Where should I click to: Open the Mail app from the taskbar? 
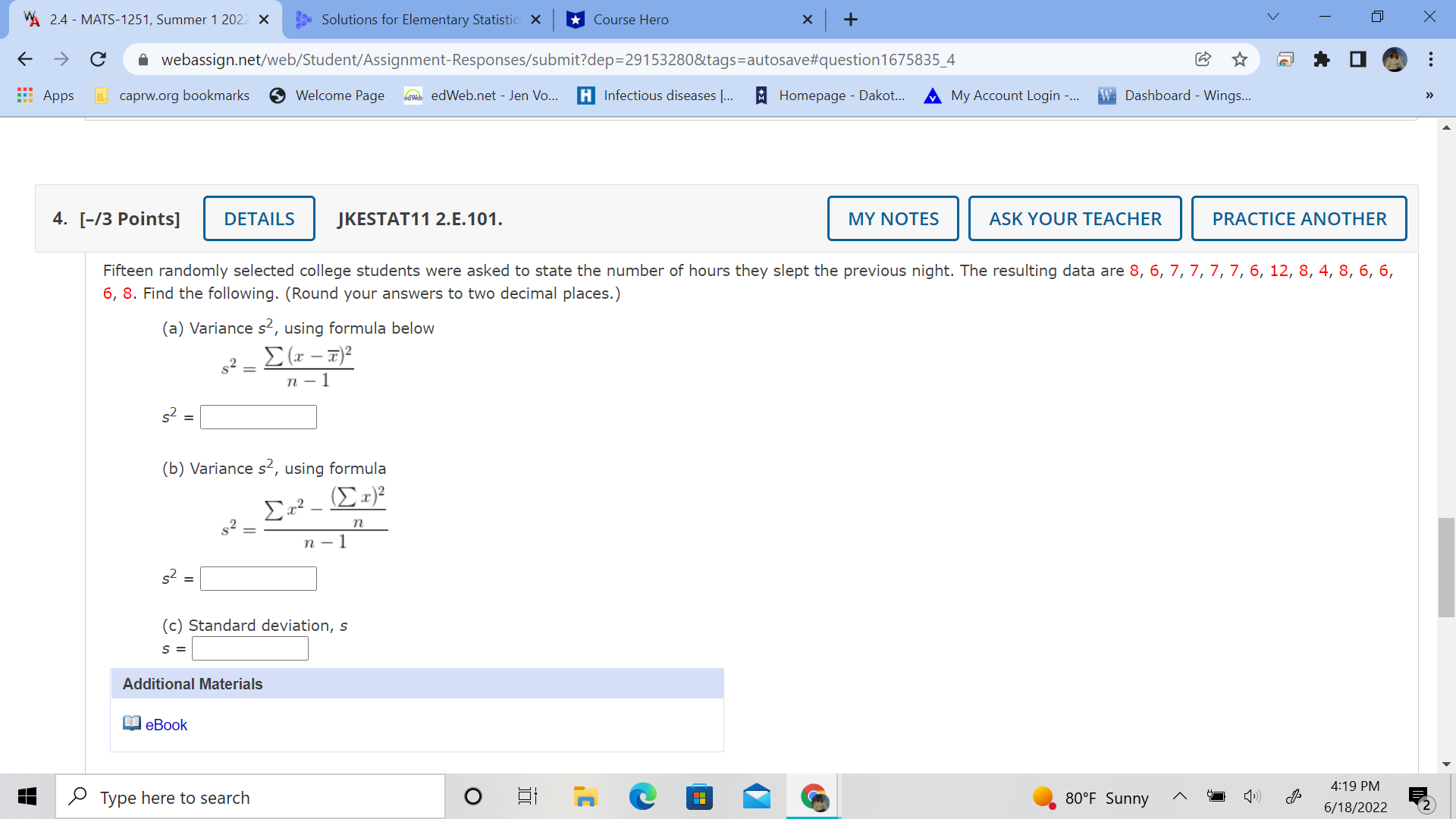click(x=756, y=796)
